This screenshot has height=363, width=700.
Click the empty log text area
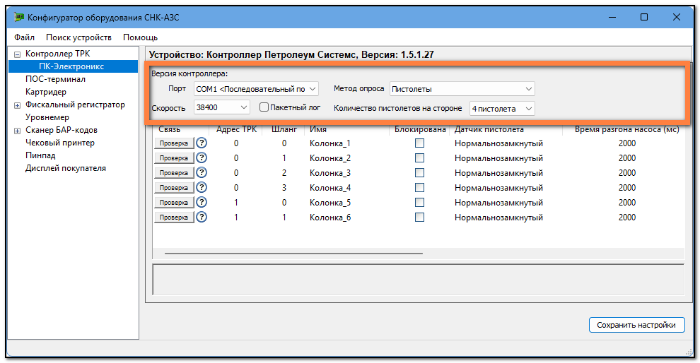(418, 279)
